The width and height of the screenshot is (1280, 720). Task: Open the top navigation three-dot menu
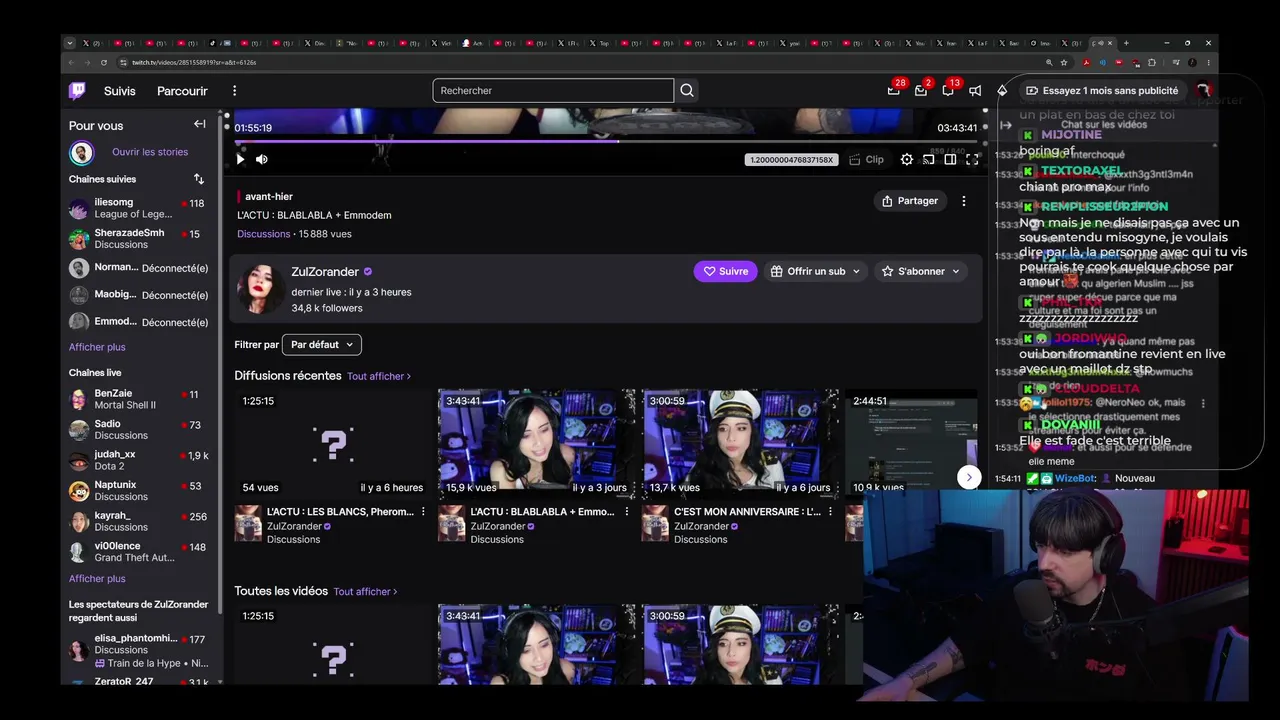pos(234,91)
